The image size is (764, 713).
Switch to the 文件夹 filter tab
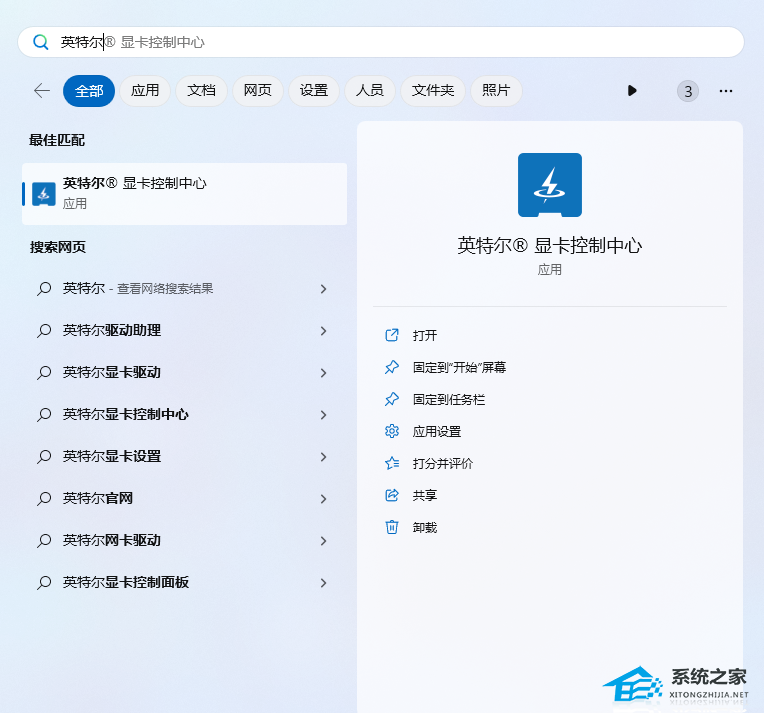433,91
